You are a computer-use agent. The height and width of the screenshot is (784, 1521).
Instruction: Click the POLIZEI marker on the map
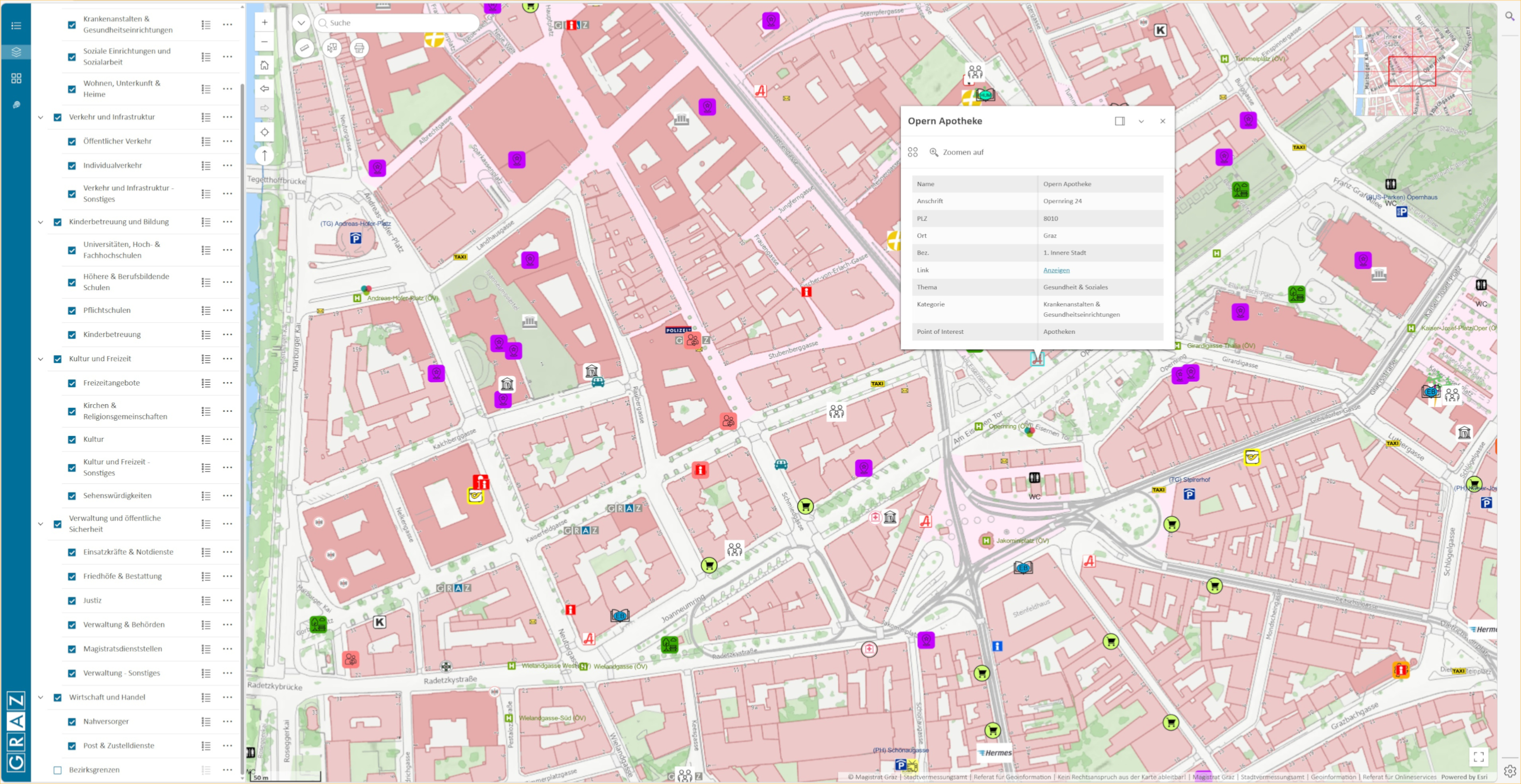678,330
